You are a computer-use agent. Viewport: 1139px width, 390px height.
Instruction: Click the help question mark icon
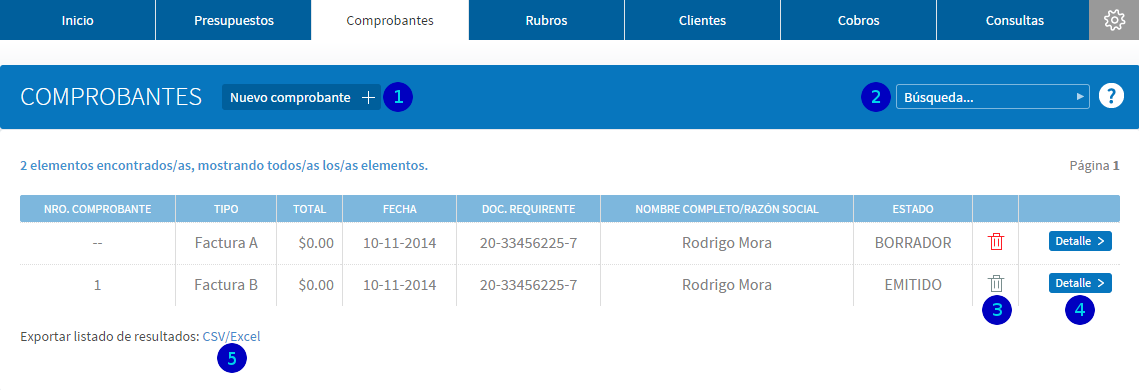coord(1111,96)
